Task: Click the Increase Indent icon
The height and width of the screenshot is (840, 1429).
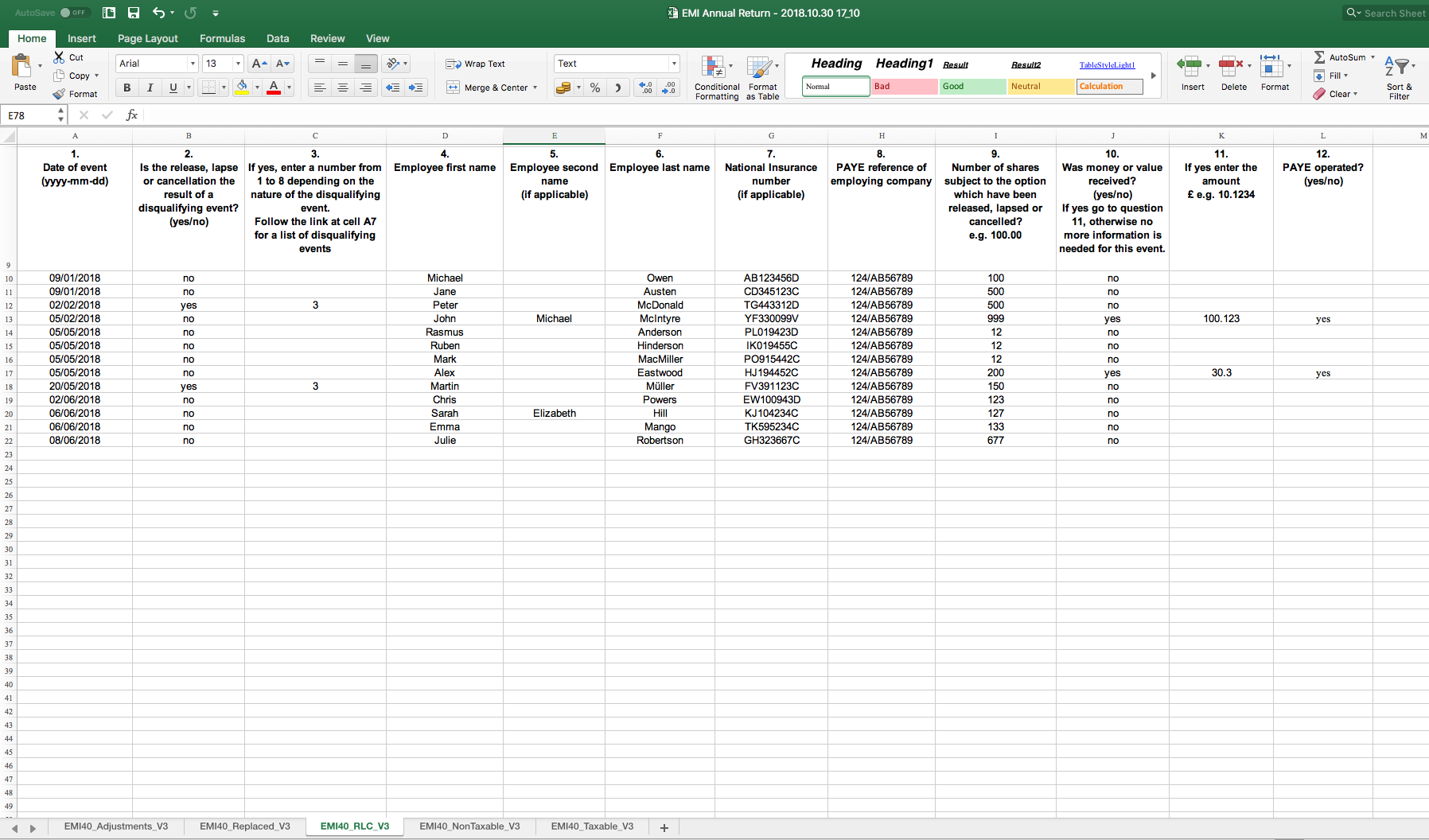Action: click(415, 87)
